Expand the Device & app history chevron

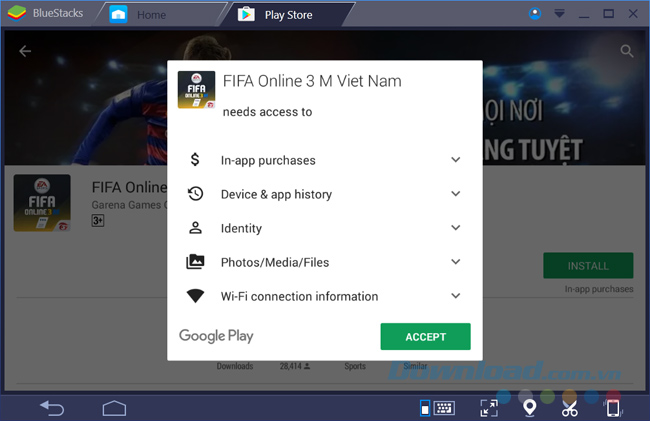pos(456,194)
